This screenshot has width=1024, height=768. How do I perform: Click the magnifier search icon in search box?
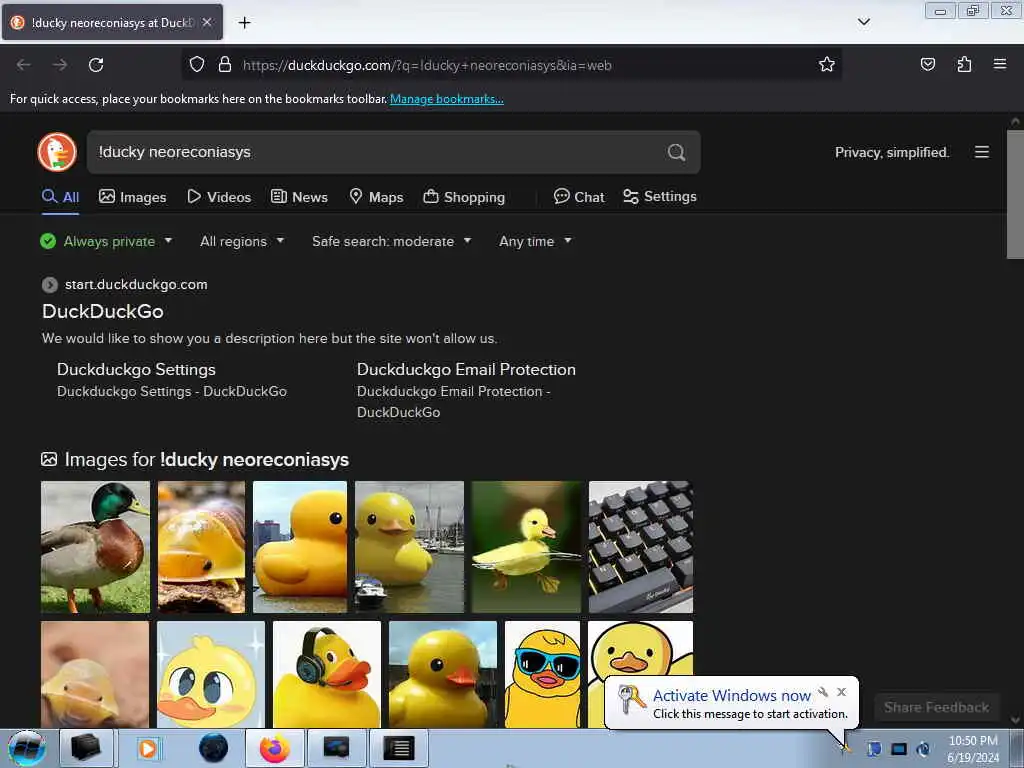pyautogui.click(x=677, y=152)
